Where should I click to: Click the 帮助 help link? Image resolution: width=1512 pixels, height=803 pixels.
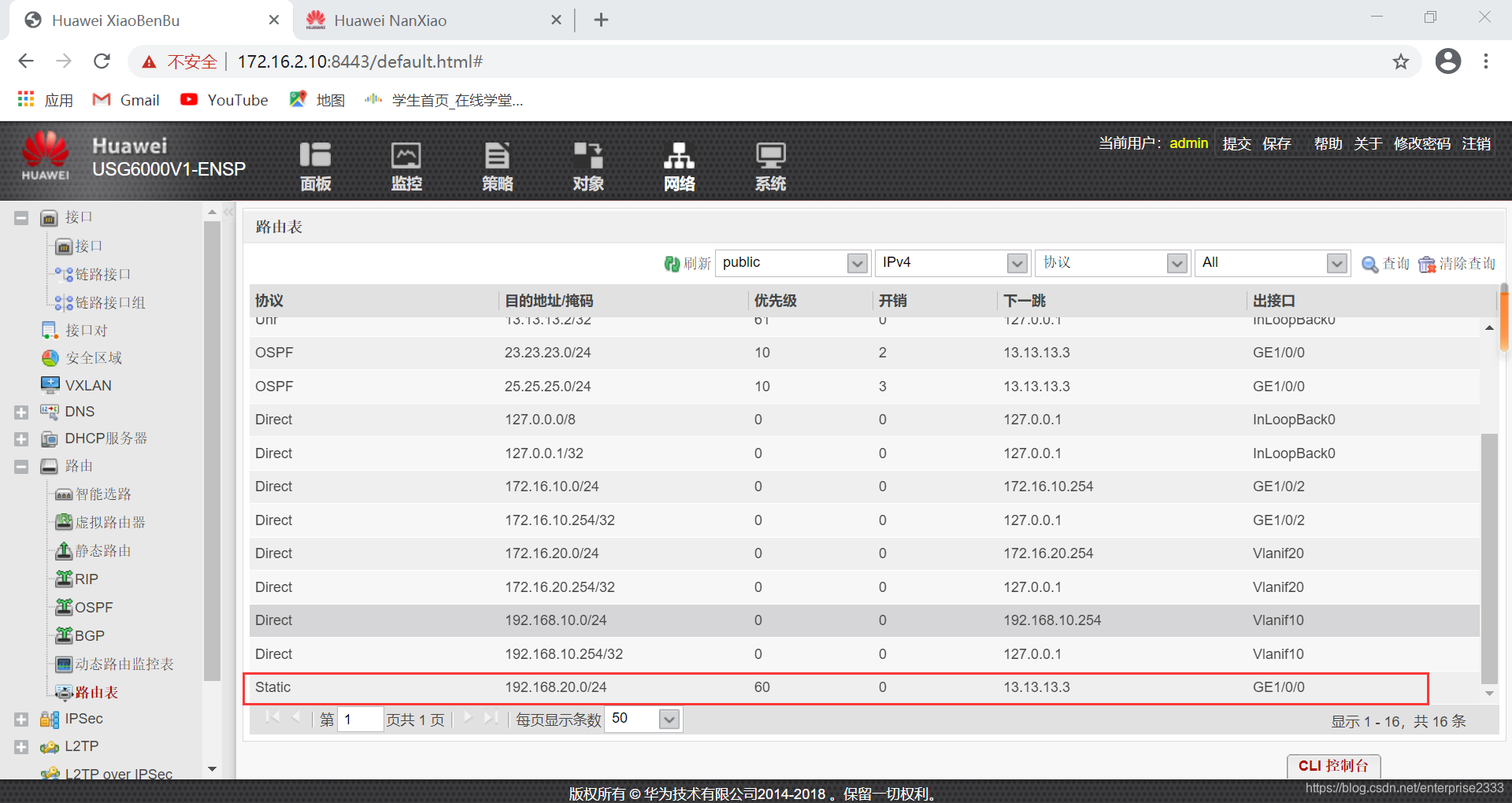click(x=1328, y=143)
